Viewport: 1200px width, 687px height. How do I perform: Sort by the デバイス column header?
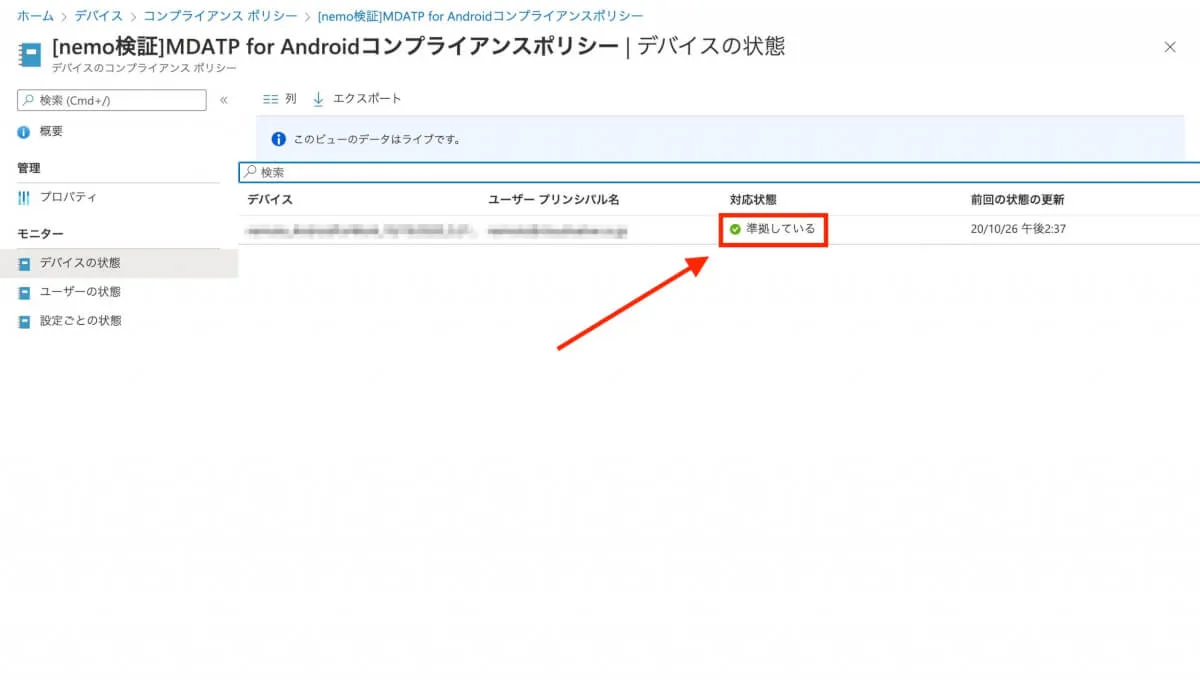click(x=270, y=200)
